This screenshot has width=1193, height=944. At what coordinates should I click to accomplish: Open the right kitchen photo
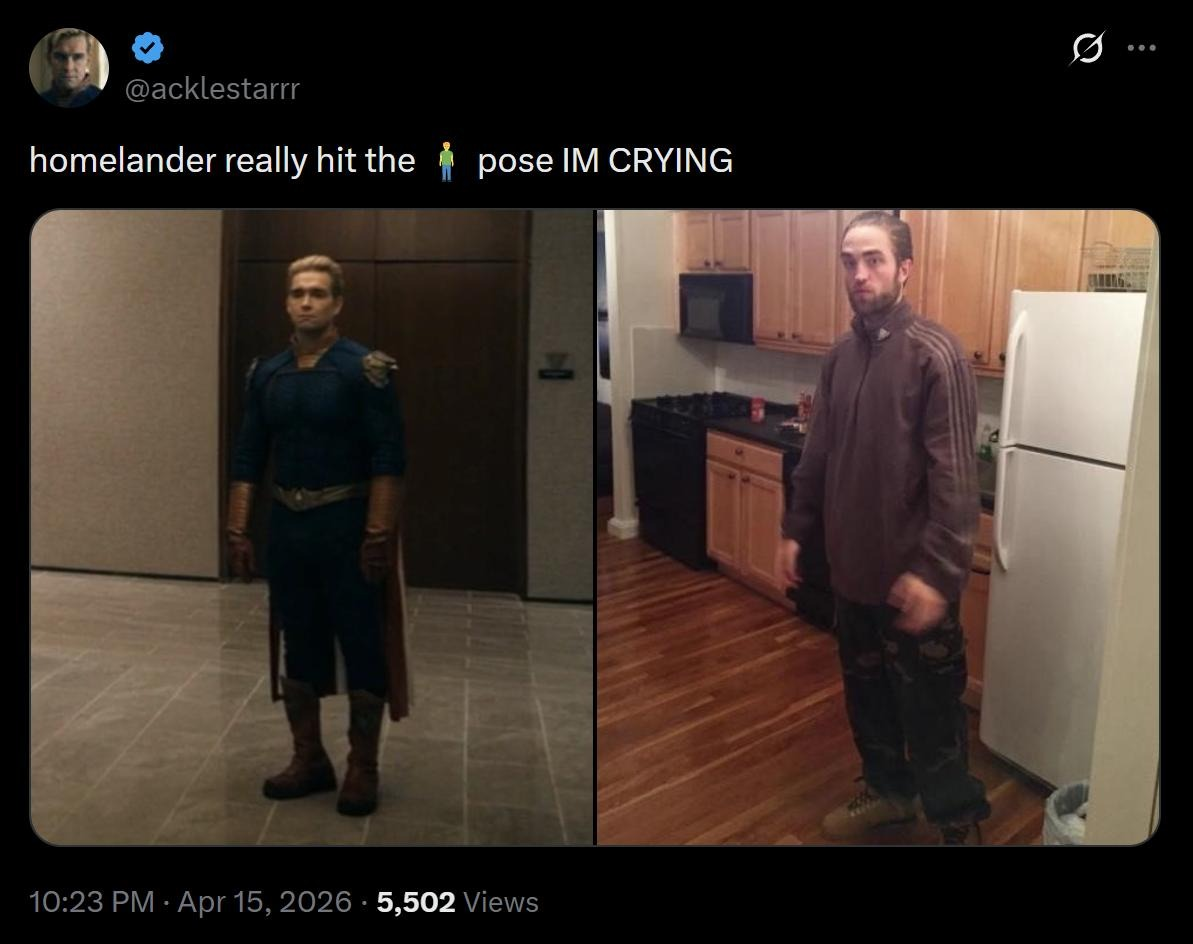pyautogui.click(x=878, y=527)
